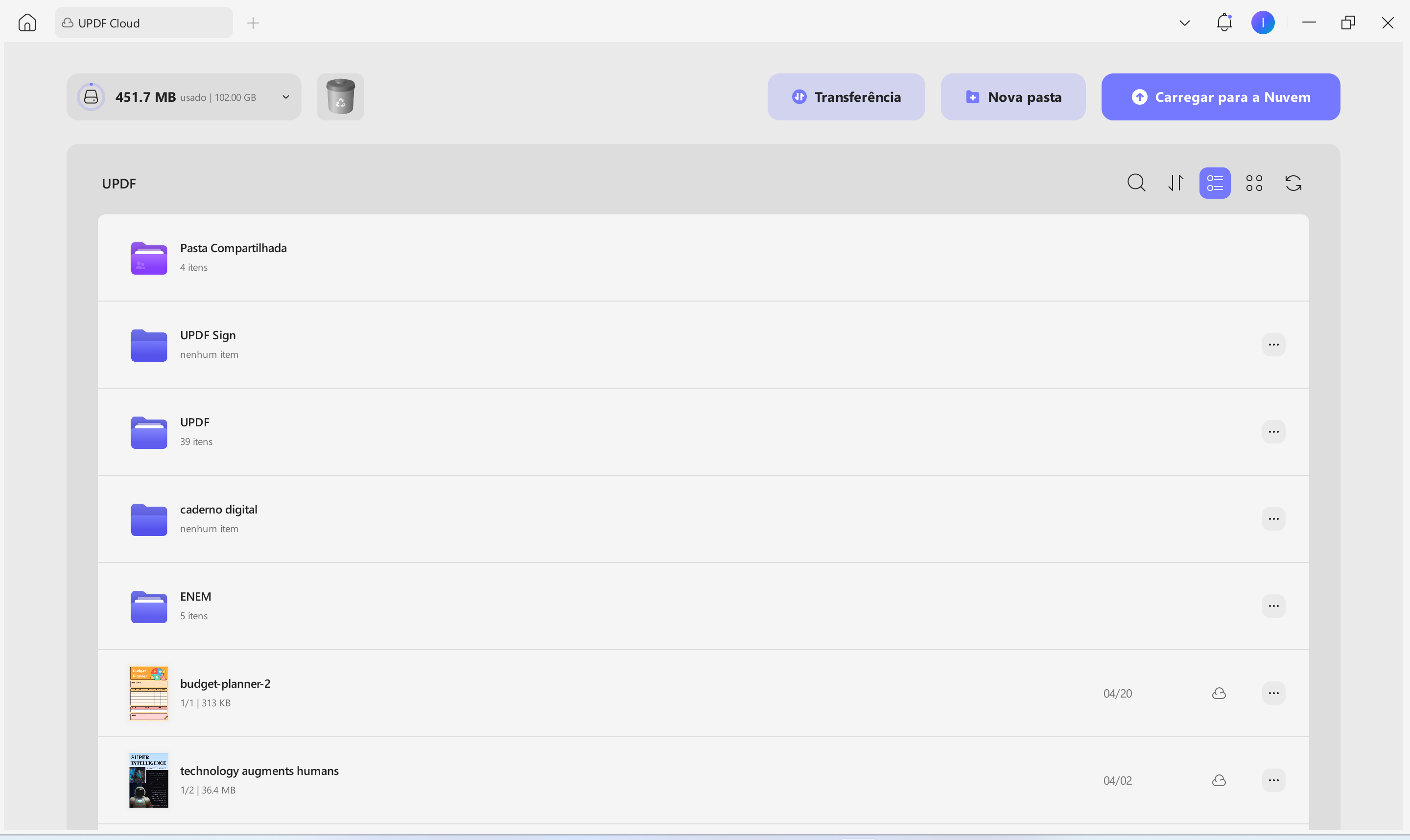This screenshot has height=840, width=1410.
Task: Click the technology augments humans file name
Action: pos(259,771)
